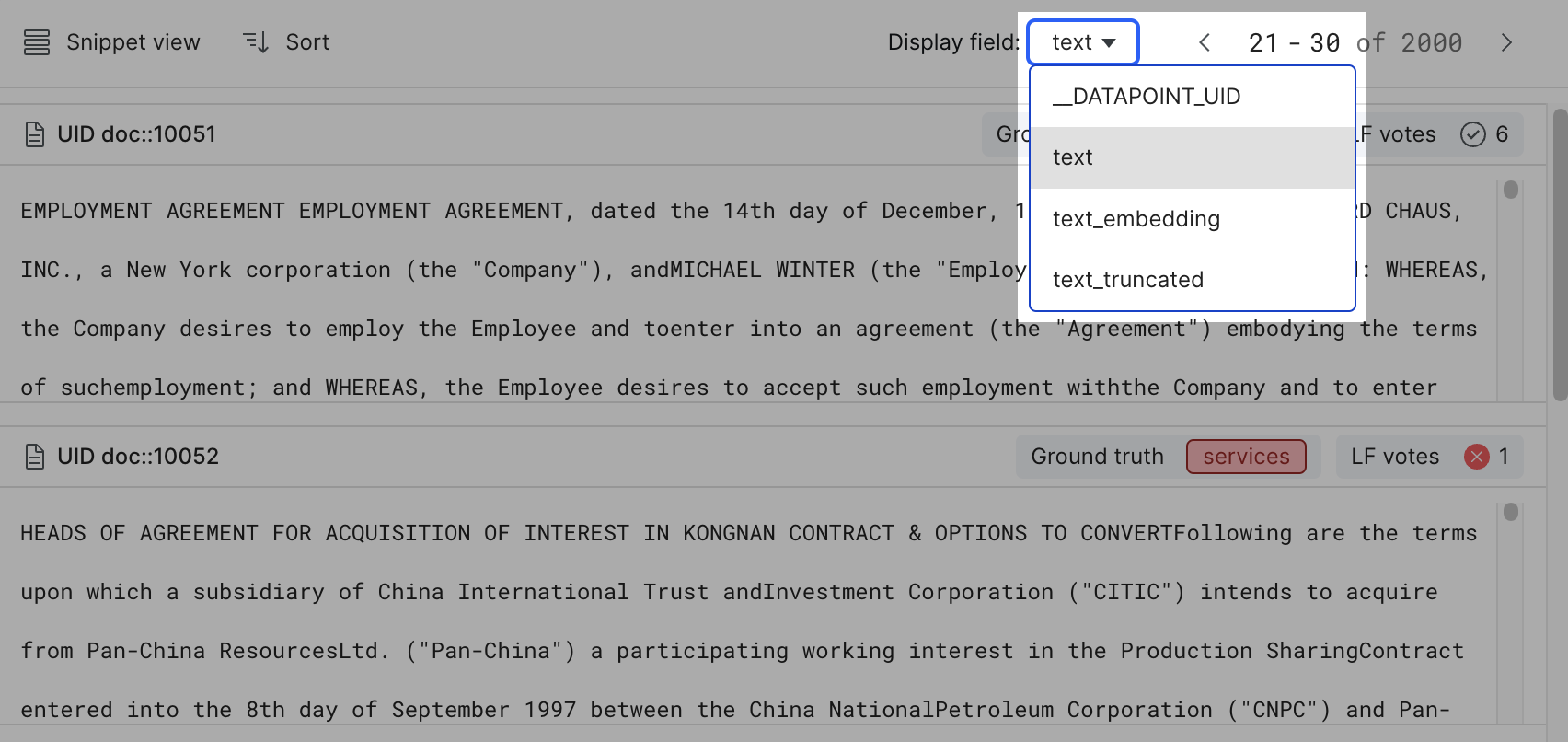This screenshot has width=1568, height=742.
Task: Click document icon for doc::10052
Action: coord(35,457)
